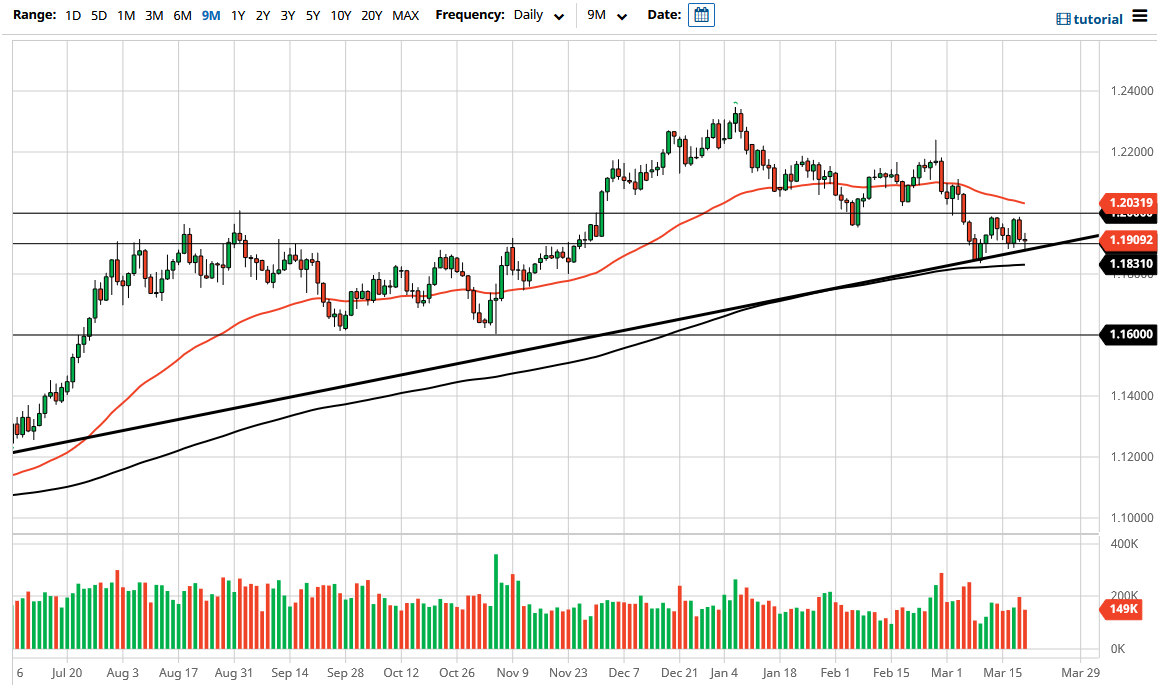Click the Mar 29 date label
Image resolution: width=1160 pixels, height=691 pixels.
(1080, 673)
